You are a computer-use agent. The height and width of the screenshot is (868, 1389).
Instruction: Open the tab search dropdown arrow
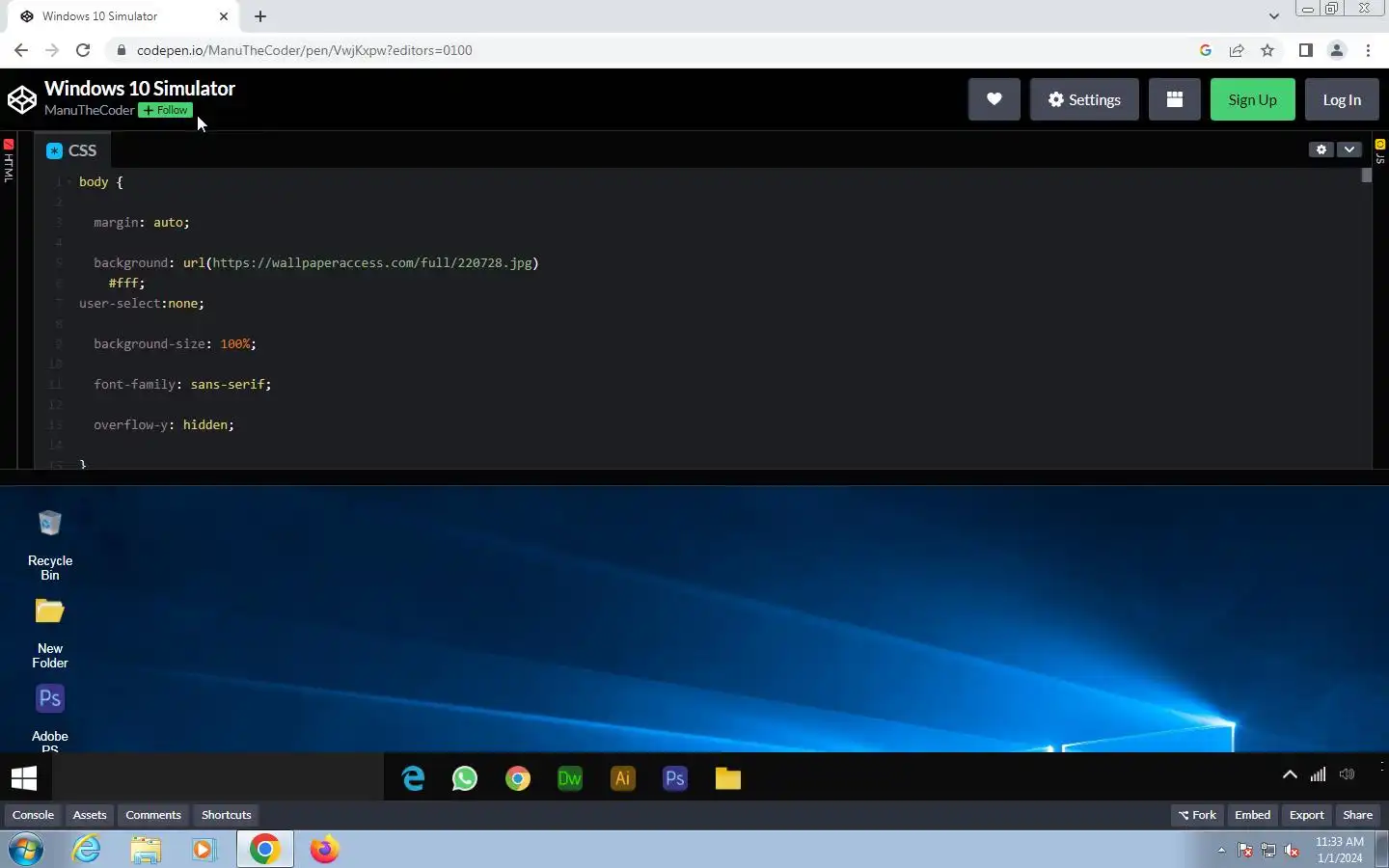(1274, 16)
